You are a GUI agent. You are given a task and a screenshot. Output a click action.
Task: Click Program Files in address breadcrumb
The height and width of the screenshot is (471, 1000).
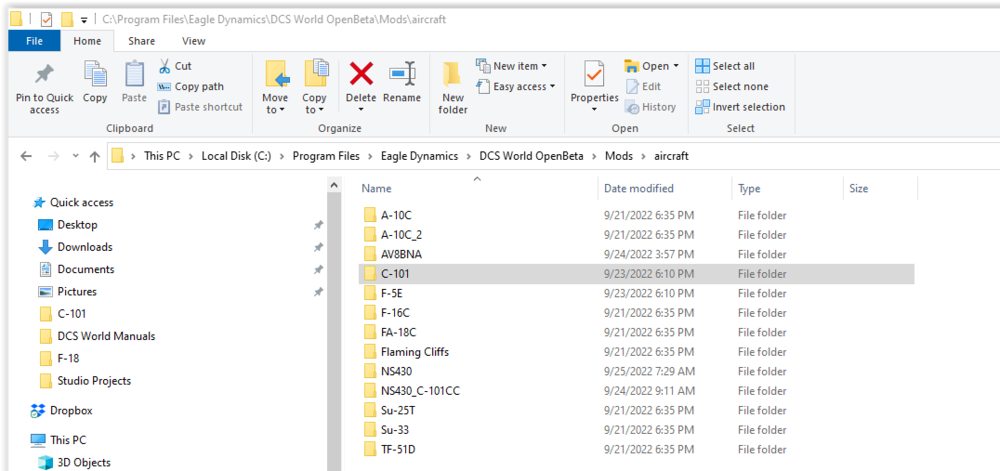tap(326, 156)
